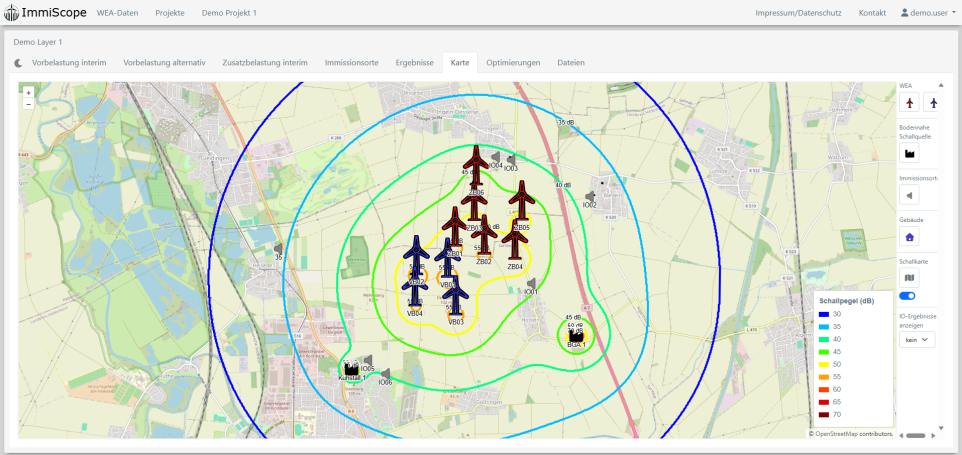Click the IO05 immission point marker
Viewport: 962px width, 455px height.
(x=367, y=360)
